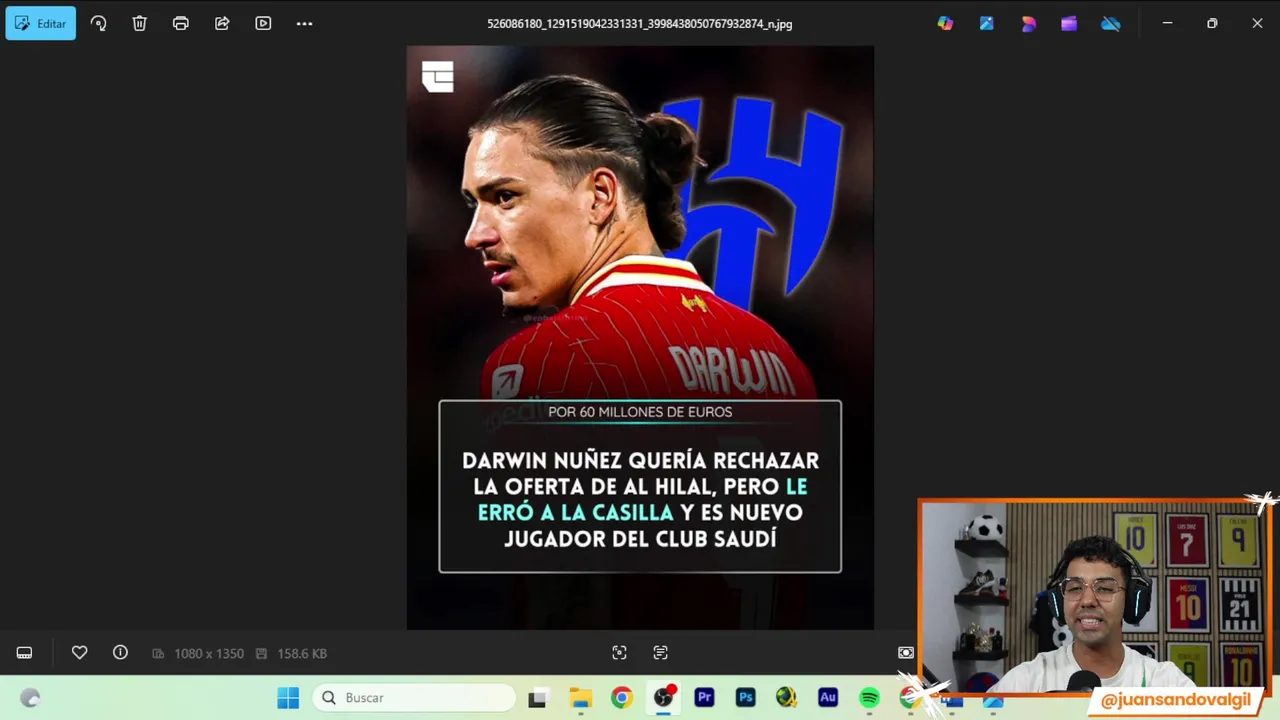Open OBS Studio from the taskbar
The width and height of the screenshot is (1280, 720).
(x=663, y=698)
